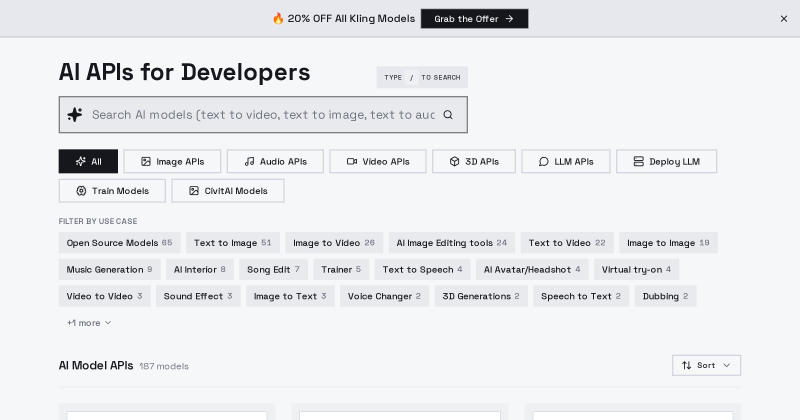Select the All category tab
The image size is (800, 420).
click(x=88, y=161)
